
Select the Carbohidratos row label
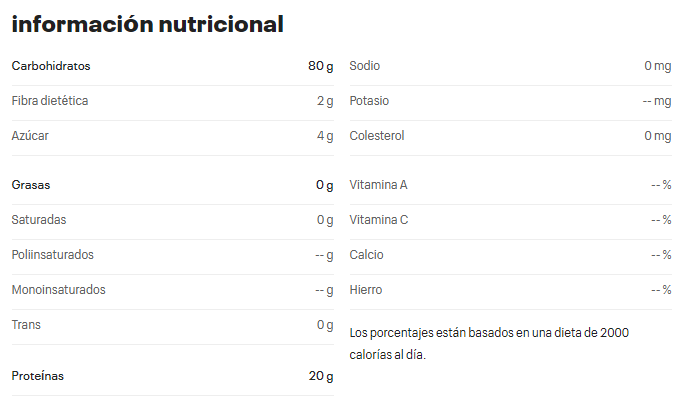coord(51,66)
